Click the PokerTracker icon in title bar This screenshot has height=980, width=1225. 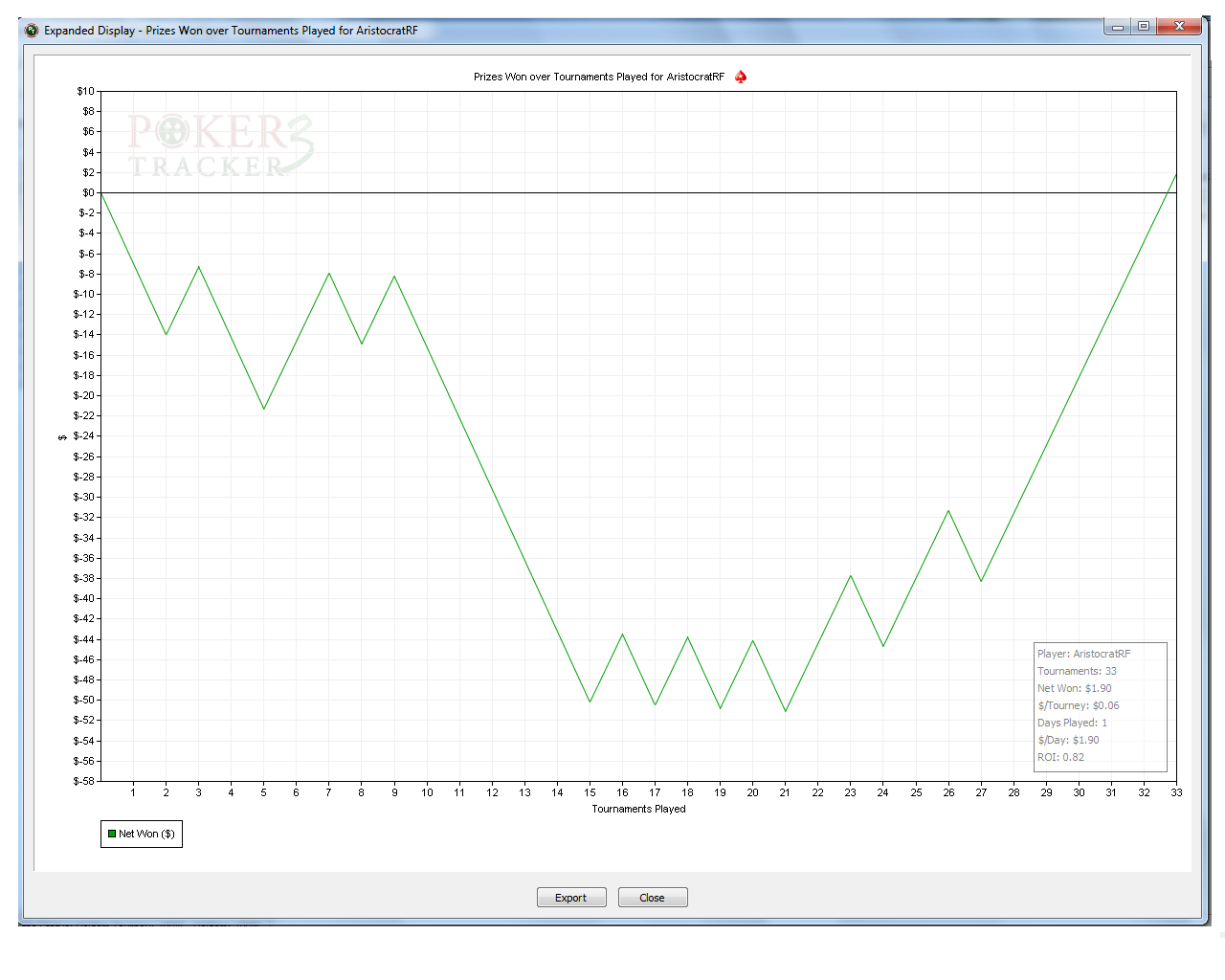tap(32, 30)
